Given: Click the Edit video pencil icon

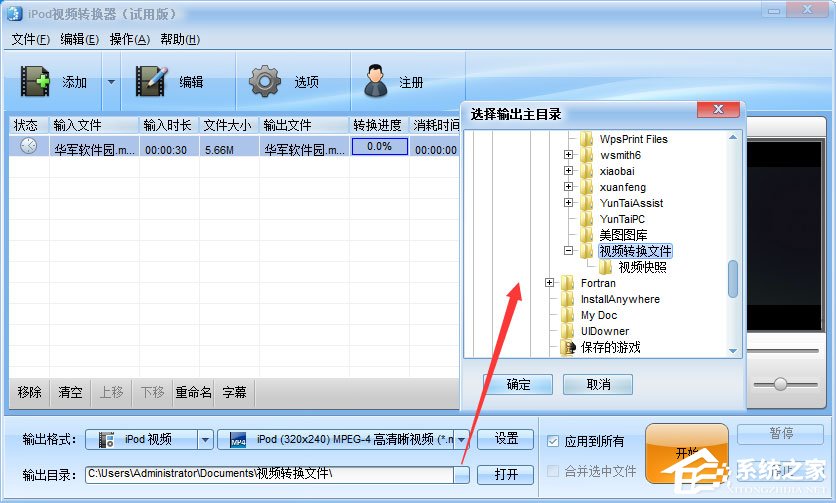Looking at the screenshot, I should (151, 81).
